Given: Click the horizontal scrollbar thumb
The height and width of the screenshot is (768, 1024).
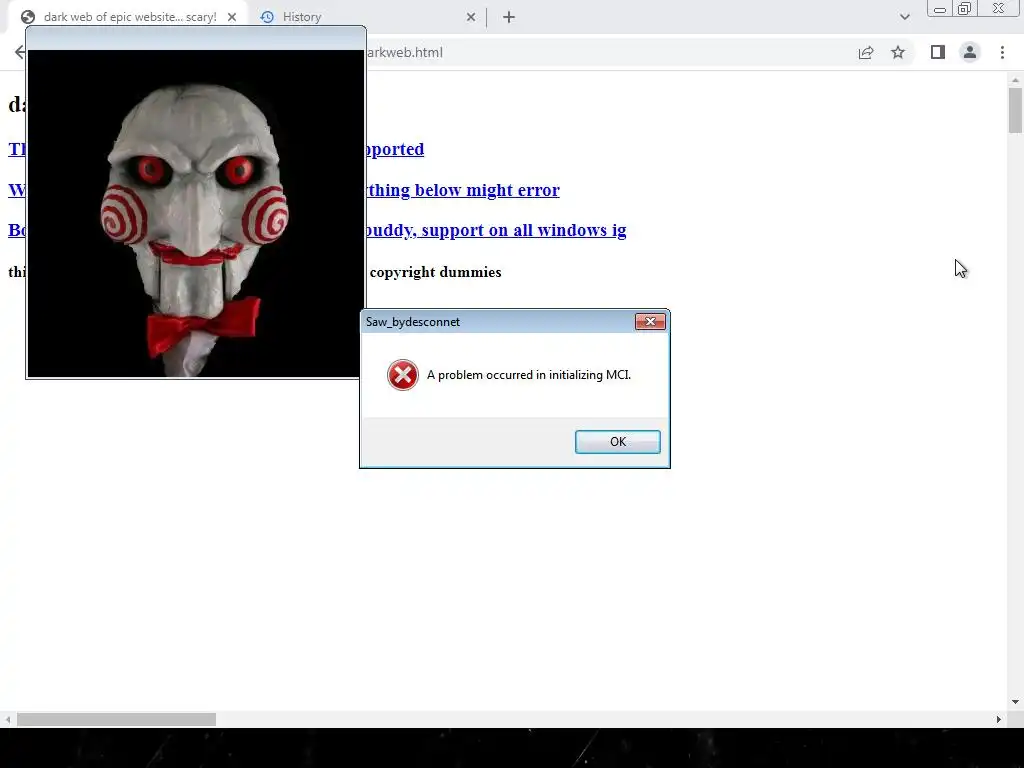Looking at the screenshot, I should pyautogui.click(x=116, y=719).
